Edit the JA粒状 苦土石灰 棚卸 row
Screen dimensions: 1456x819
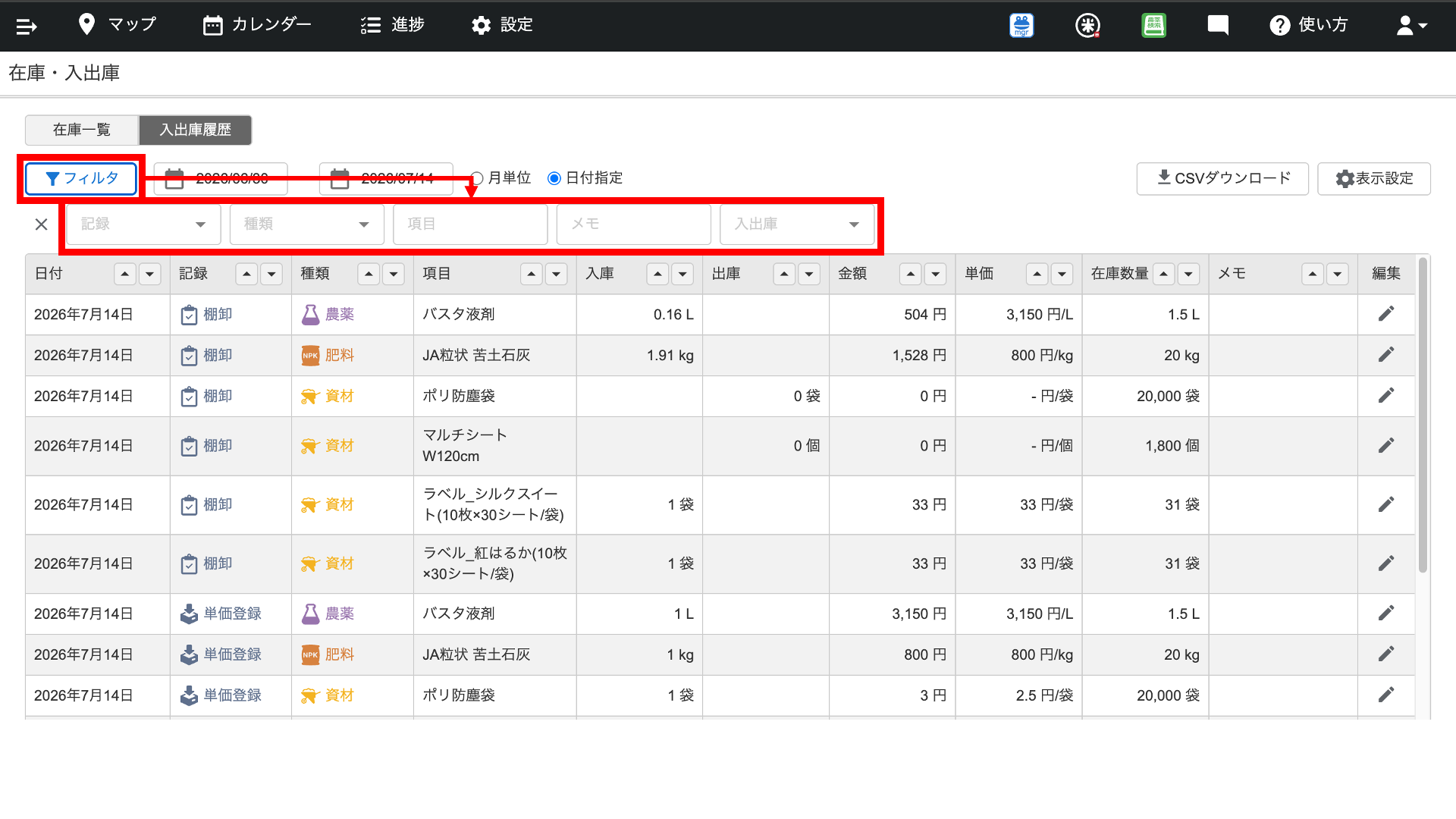pos(1386,355)
